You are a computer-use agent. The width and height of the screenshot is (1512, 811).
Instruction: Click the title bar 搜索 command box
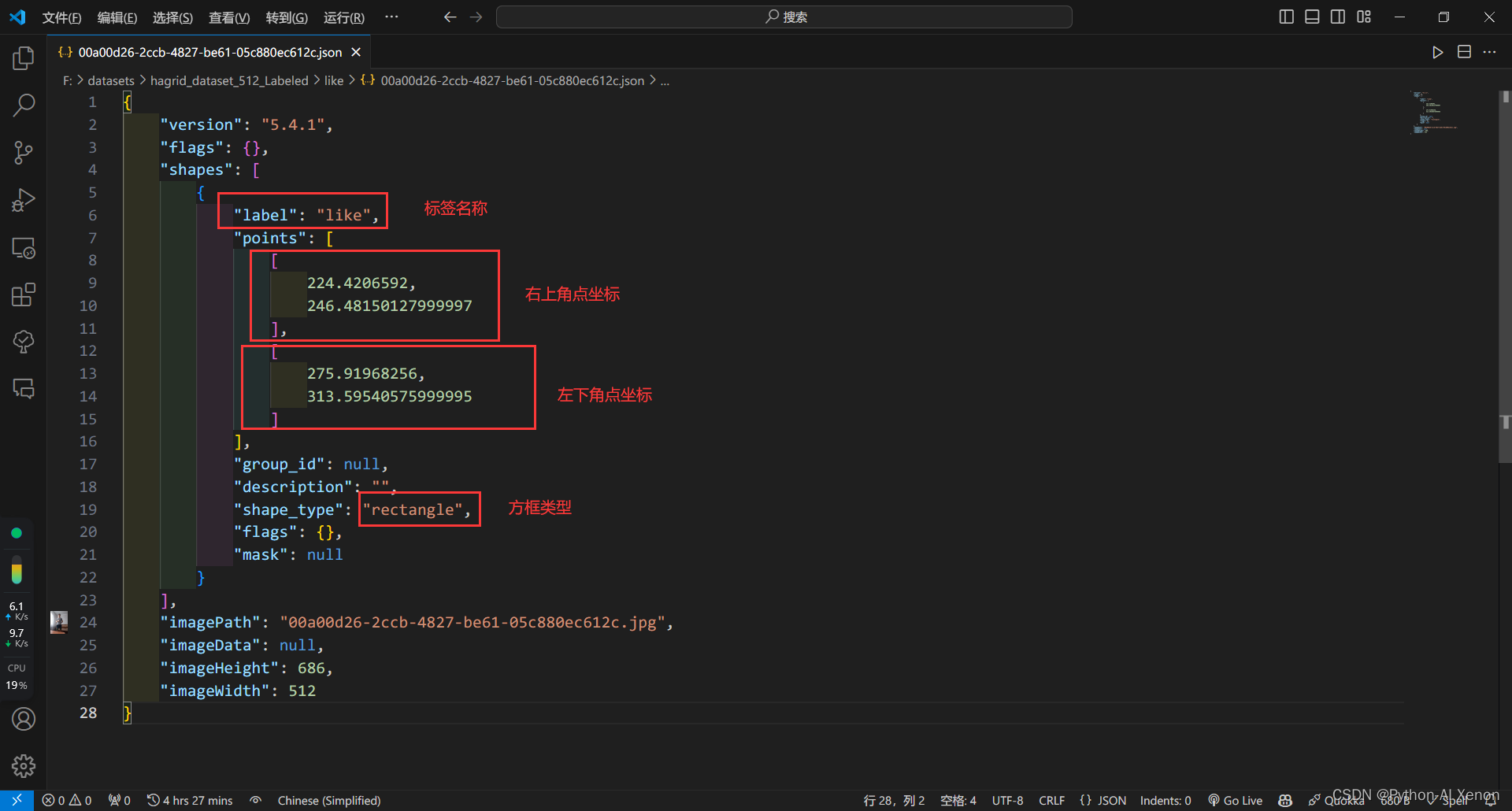click(x=784, y=17)
